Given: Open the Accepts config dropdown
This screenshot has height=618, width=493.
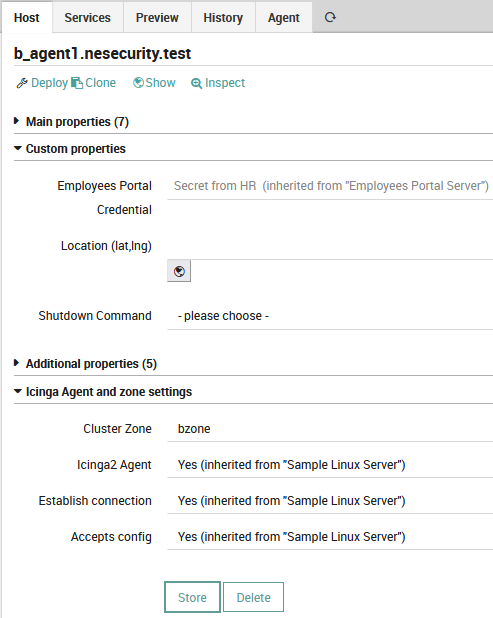Looking at the screenshot, I should click(330, 537).
